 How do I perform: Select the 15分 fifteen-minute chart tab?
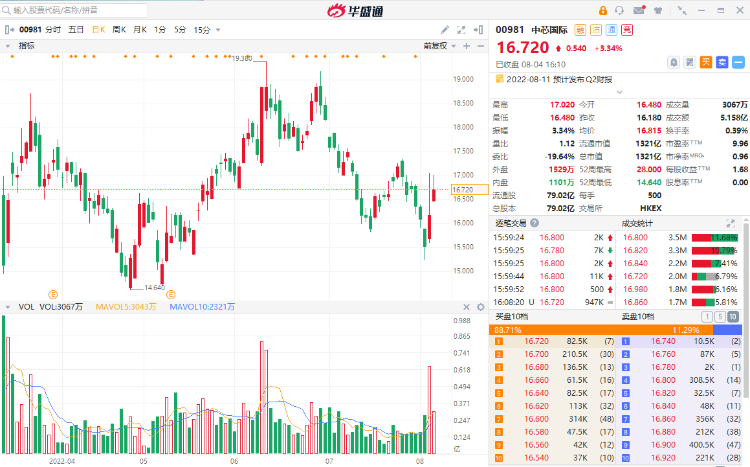(202, 30)
